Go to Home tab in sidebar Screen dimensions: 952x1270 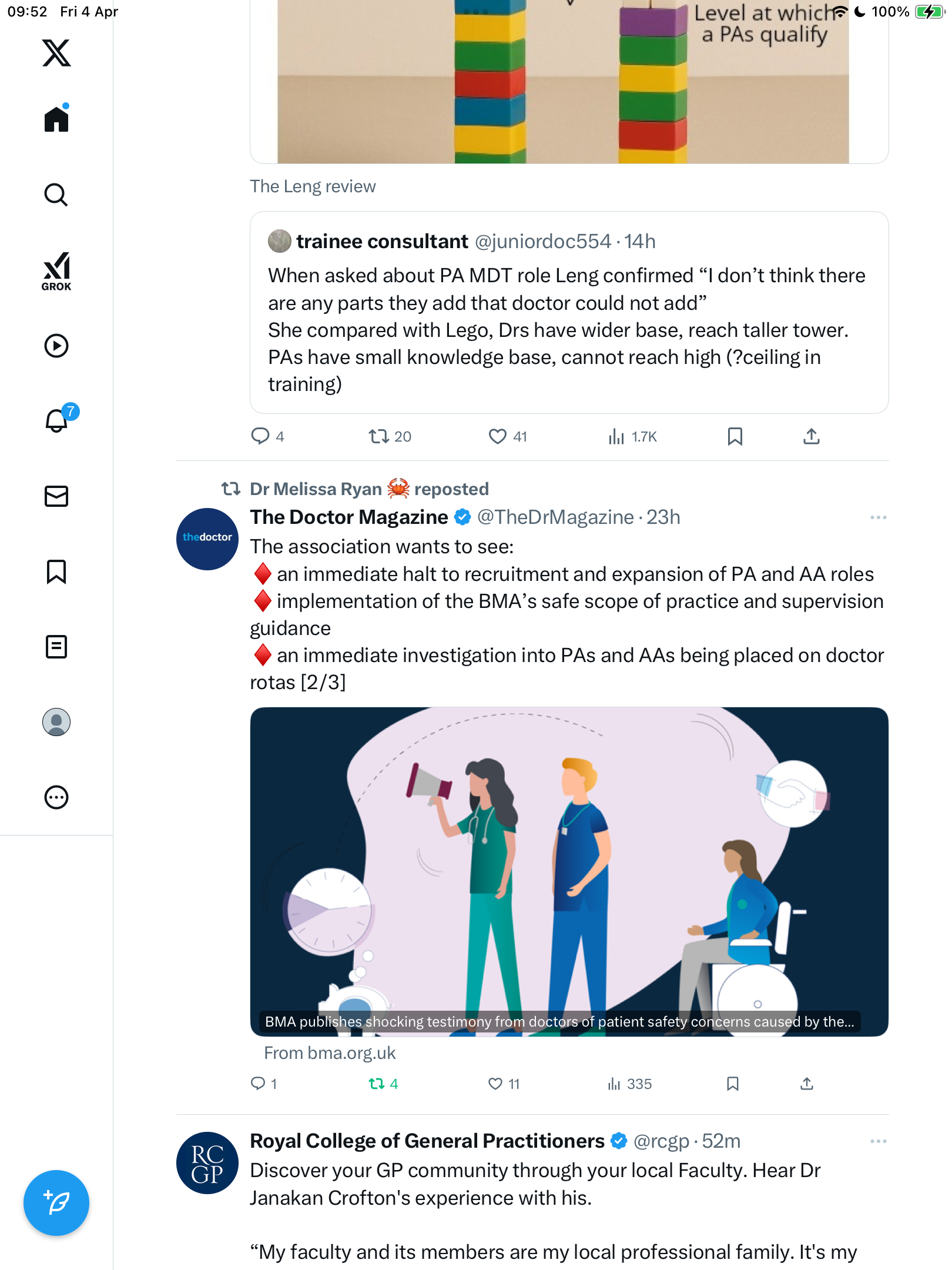(56, 119)
